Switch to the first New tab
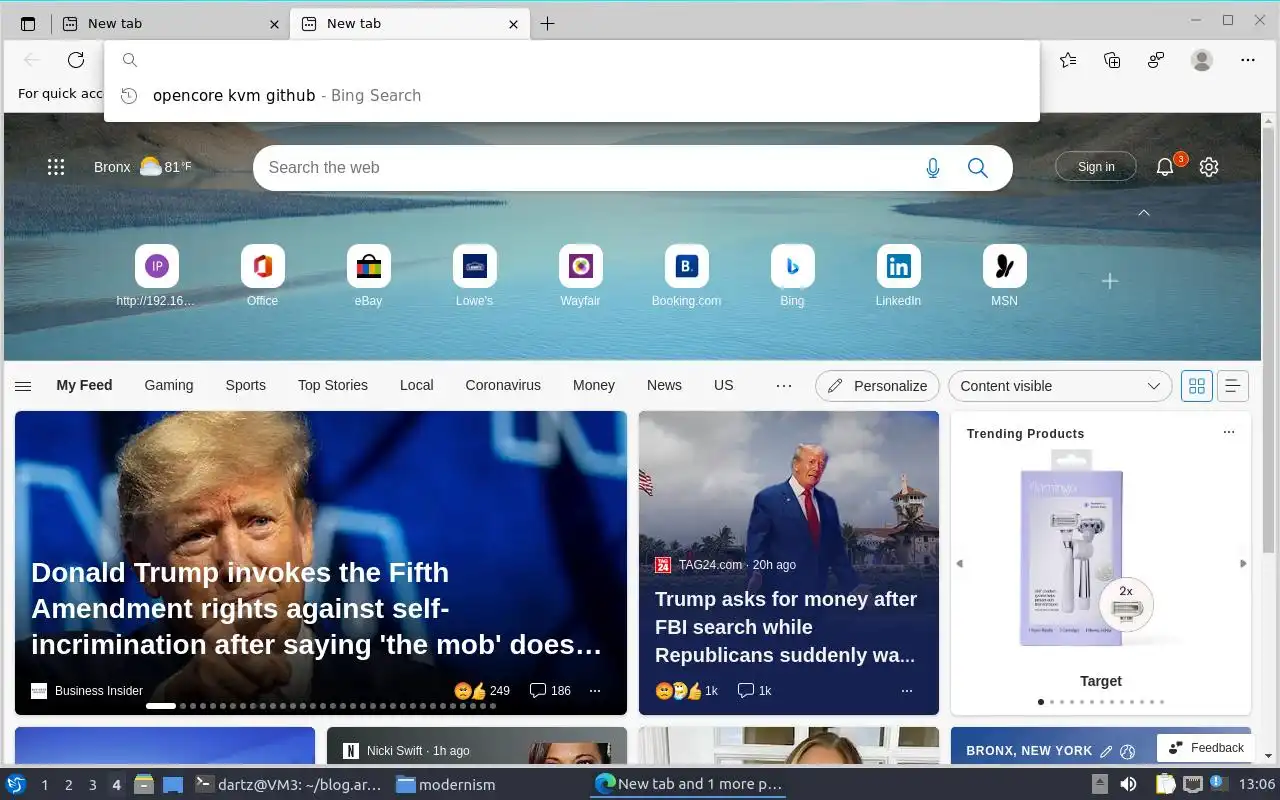This screenshot has height=800, width=1280. coord(171,24)
